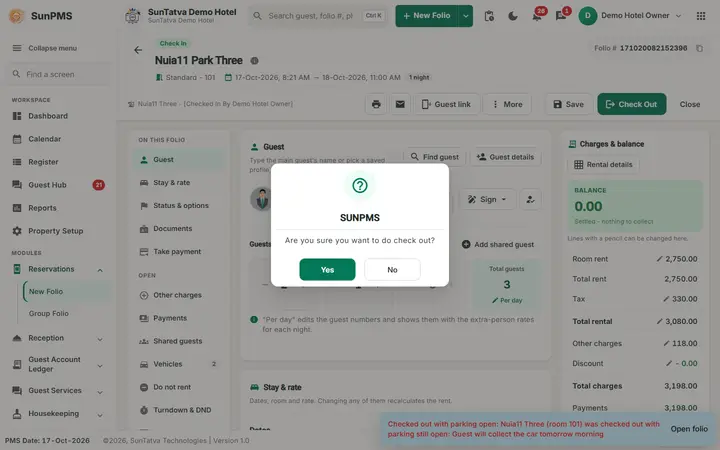The height and width of the screenshot is (450, 720).
Task: Open messages chat icon in header
Action: pyautogui.click(x=561, y=16)
